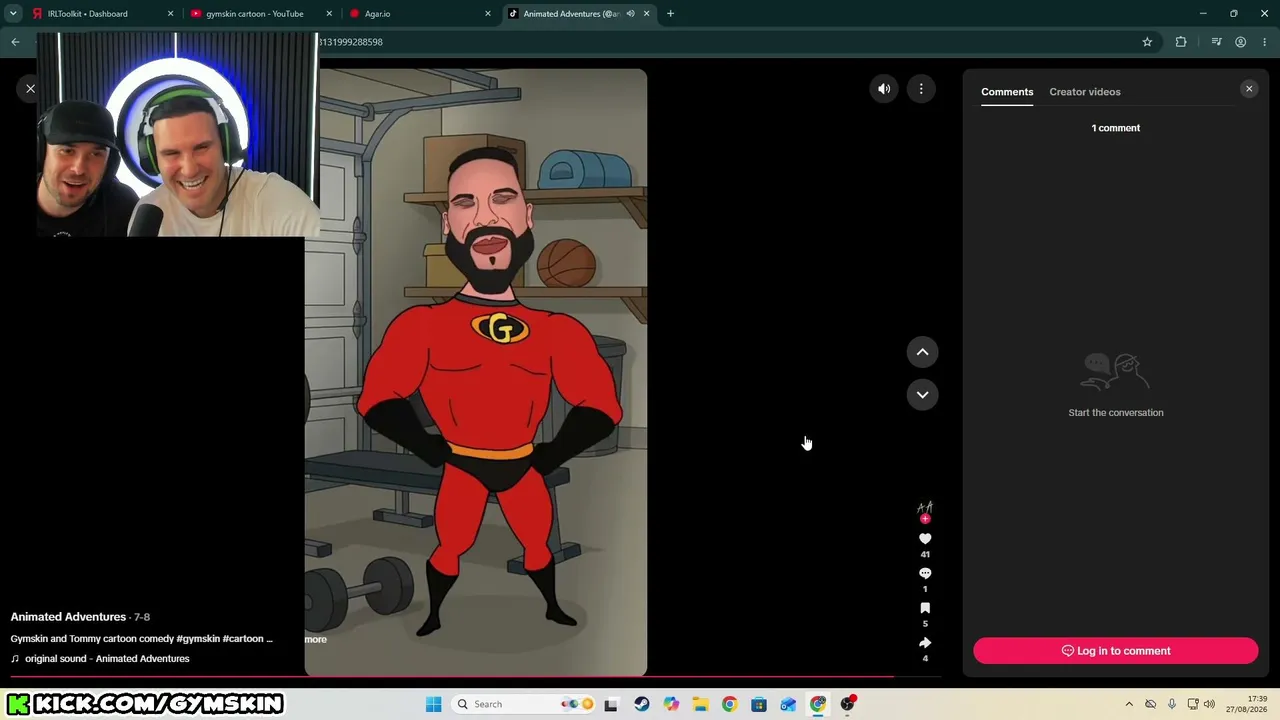Go to the previous video with the up arrow
Screen dimensions: 1280x720
(922, 352)
